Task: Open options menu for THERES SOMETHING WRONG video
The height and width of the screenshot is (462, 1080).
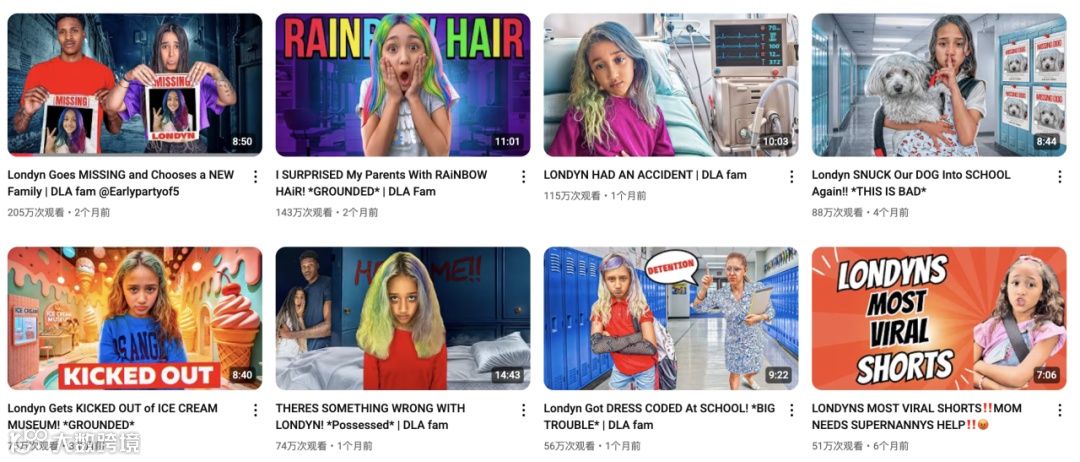Action: pos(523,410)
